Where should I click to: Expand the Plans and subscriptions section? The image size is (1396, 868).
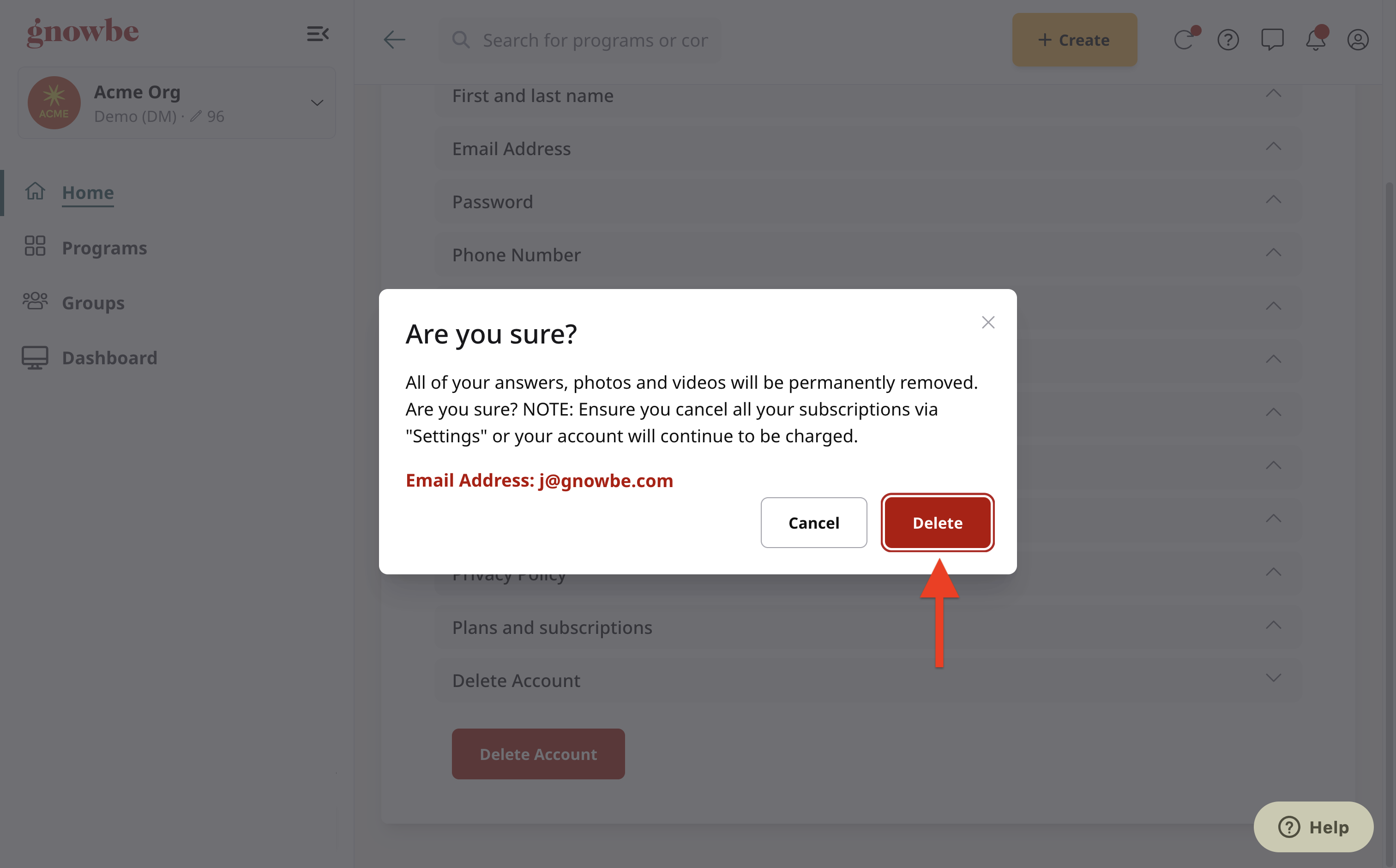[867, 627]
